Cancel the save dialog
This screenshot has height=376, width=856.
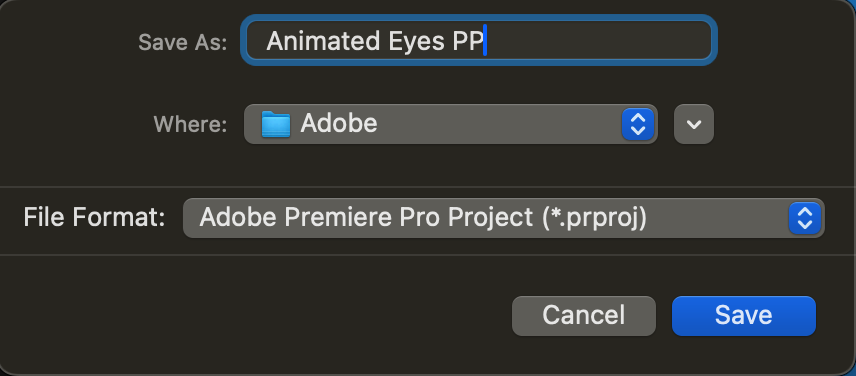[584, 315]
